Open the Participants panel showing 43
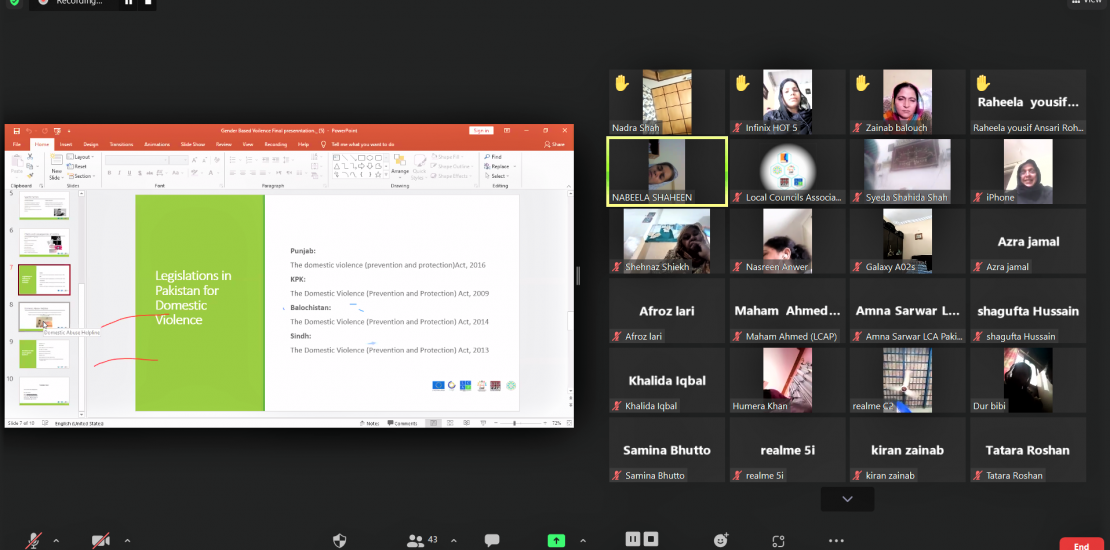The image size is (1110, 550). click(422, 541)
